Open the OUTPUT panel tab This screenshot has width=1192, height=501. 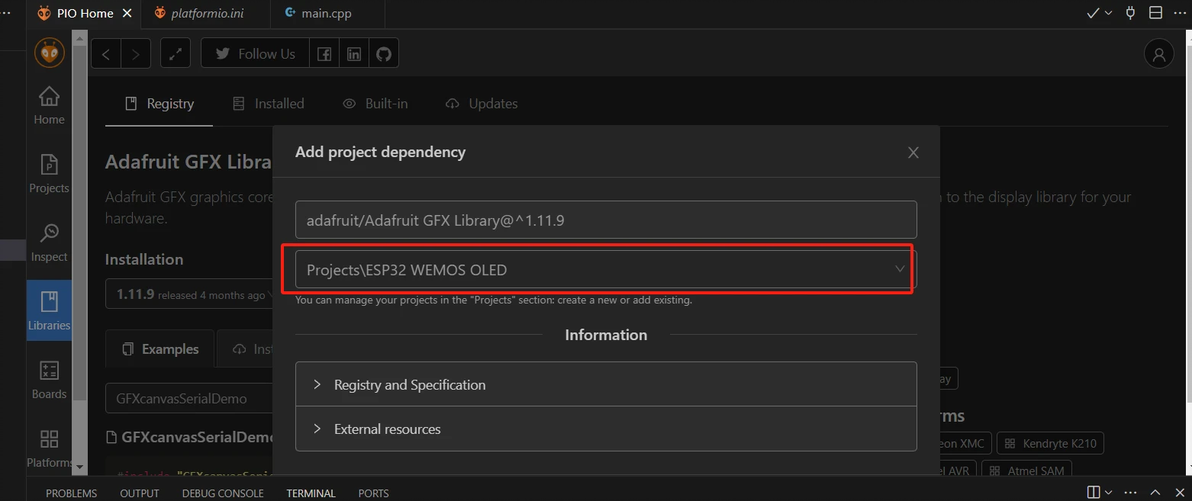[x=140, y=493]
